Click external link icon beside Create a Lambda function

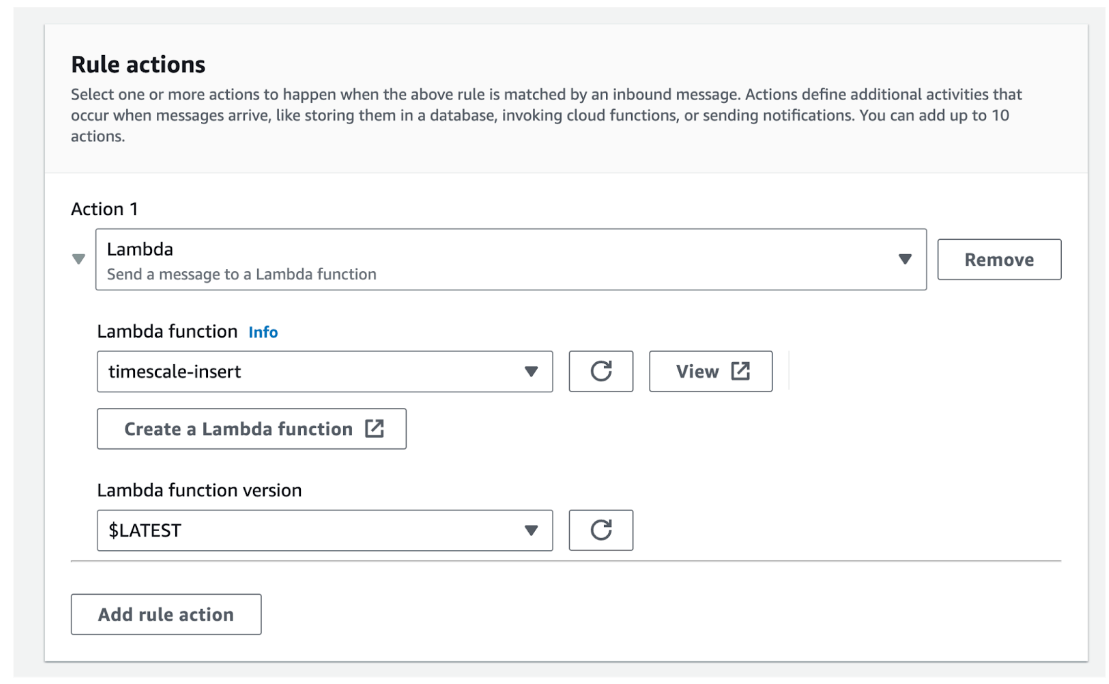tap(374, 429)
